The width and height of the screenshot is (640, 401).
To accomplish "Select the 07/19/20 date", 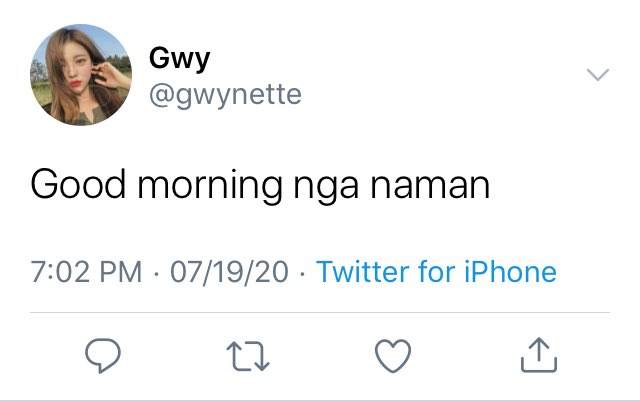I will tap(229, 272).
